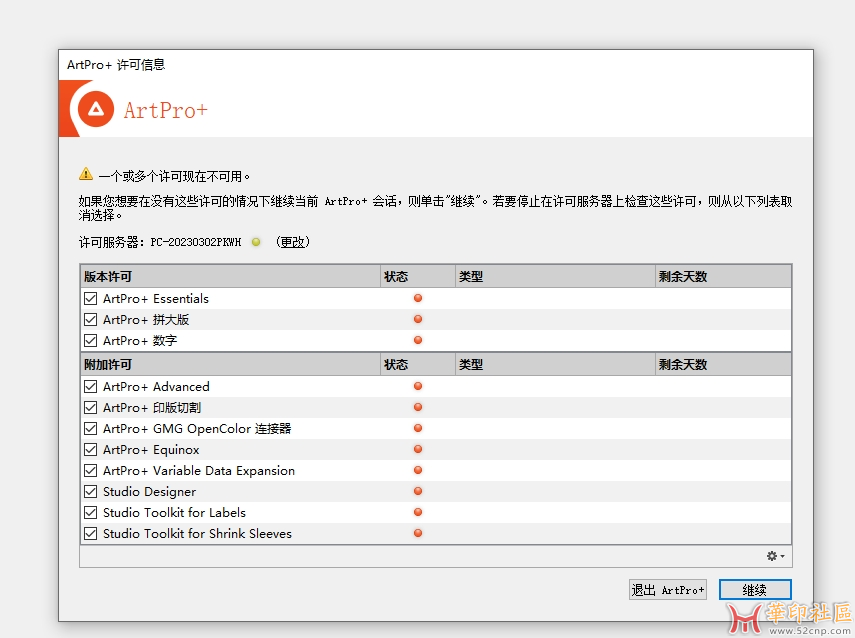This screenshot has height=638, width=855.
Task: Click the server name PC-20230302PKWH
Action: click(196, 242)
